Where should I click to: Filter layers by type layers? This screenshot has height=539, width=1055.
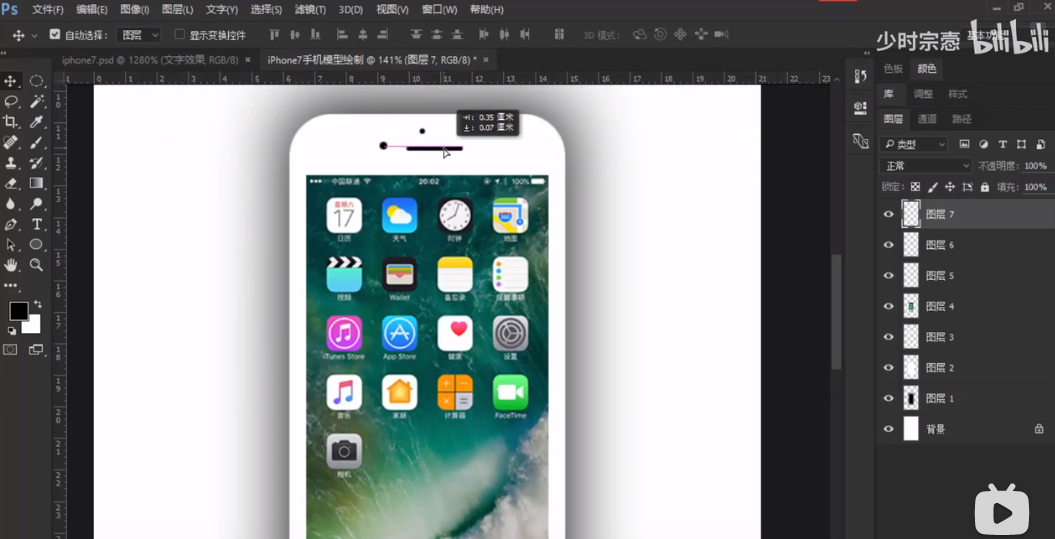click(x=1003, y=144)
